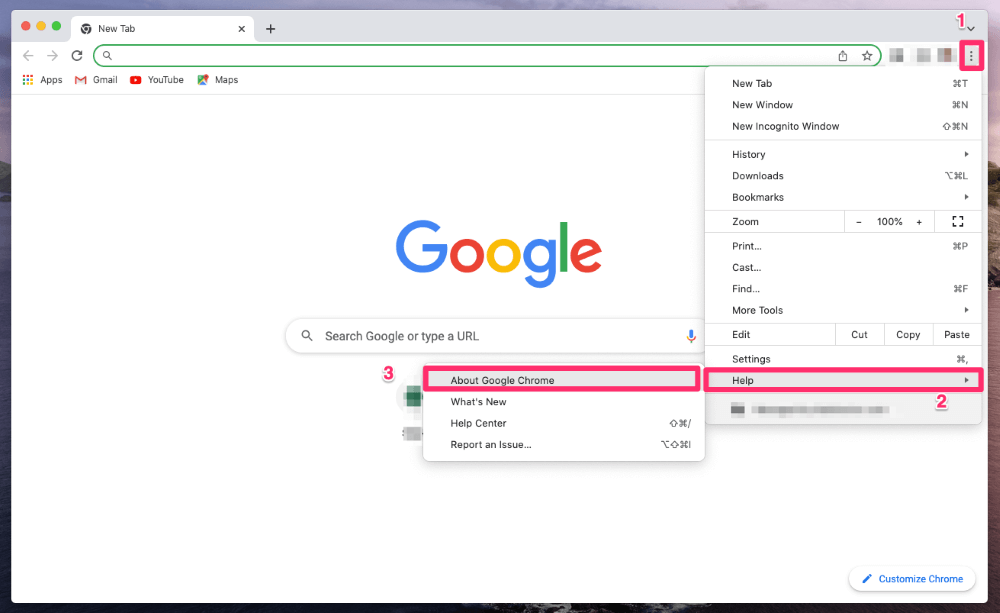Increase zoom with the plus button

click(x=919, y=222)
